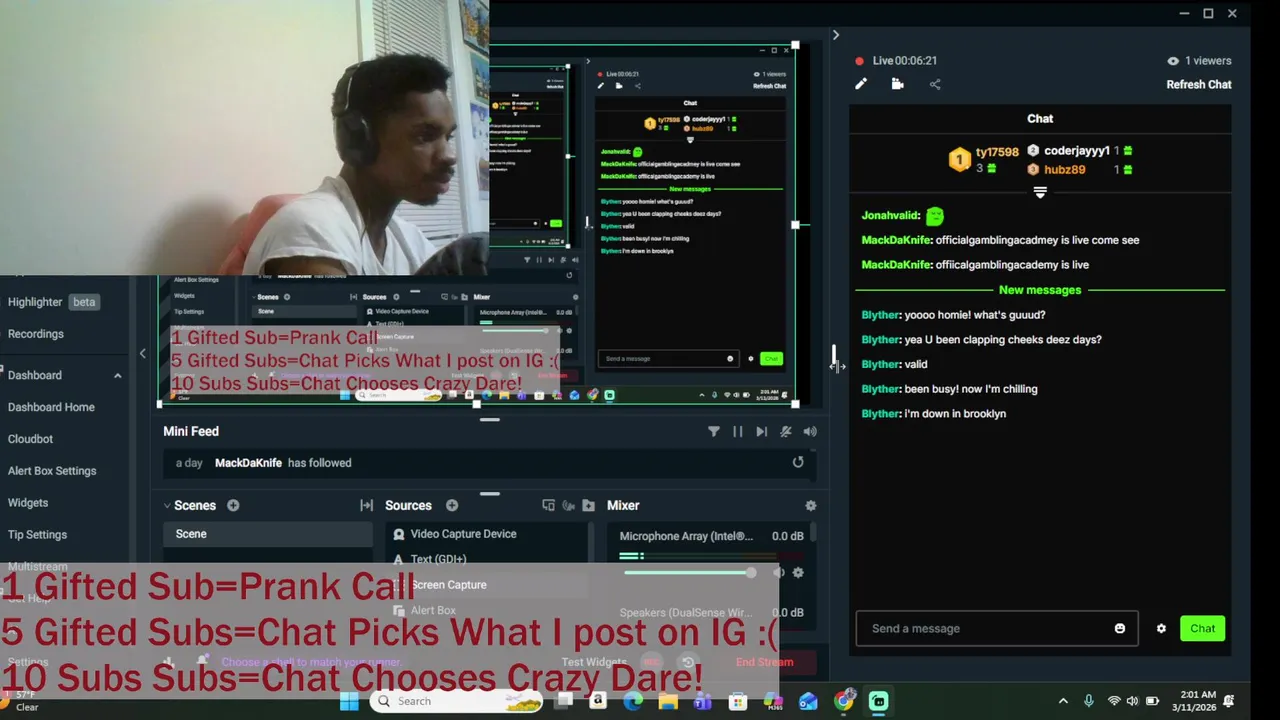
Task: Select the Scene item in Scenes list
Action: [266, 534]
